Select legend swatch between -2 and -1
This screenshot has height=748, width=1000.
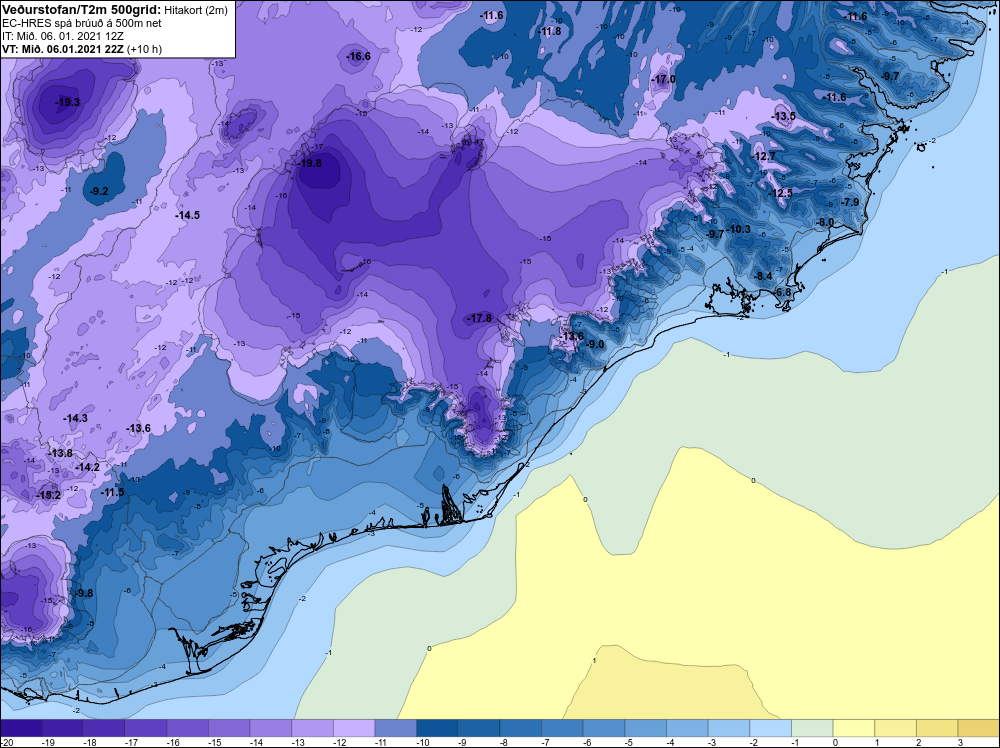pyautogui.click(x=770, y=728)
